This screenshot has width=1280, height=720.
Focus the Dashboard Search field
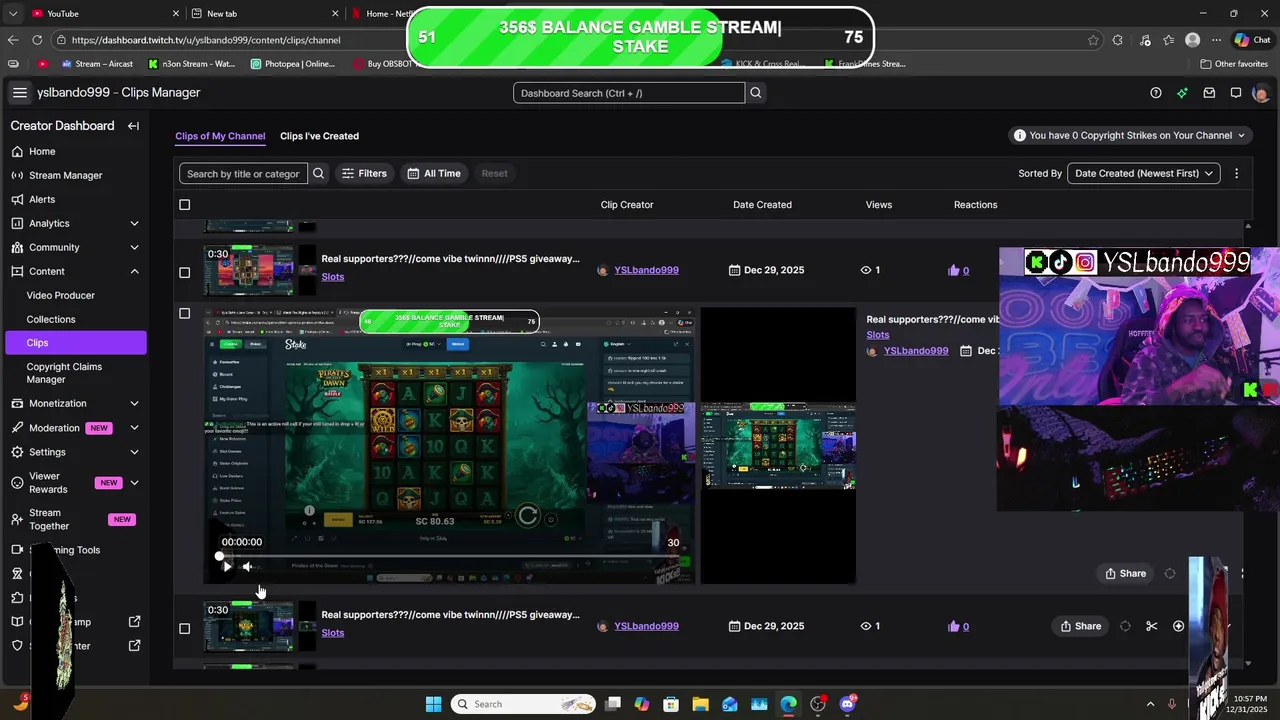click(x=629, y=93)
